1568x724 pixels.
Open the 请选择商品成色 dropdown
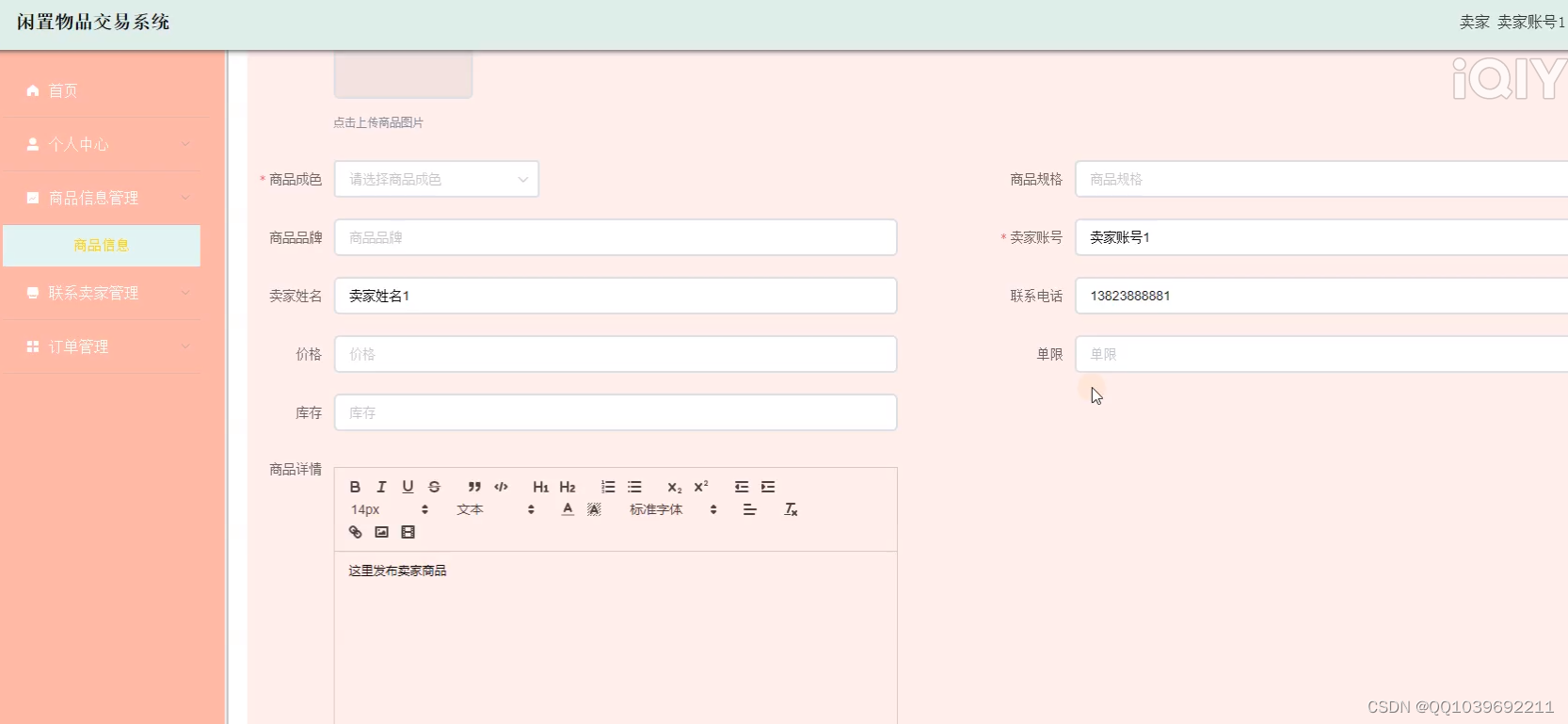point(437,179)
